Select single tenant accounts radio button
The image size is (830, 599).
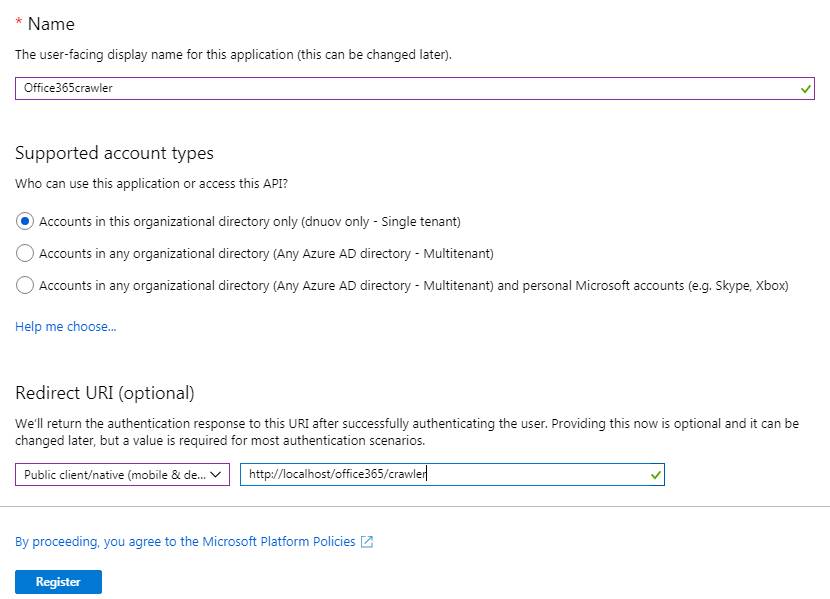pos(25,221)
